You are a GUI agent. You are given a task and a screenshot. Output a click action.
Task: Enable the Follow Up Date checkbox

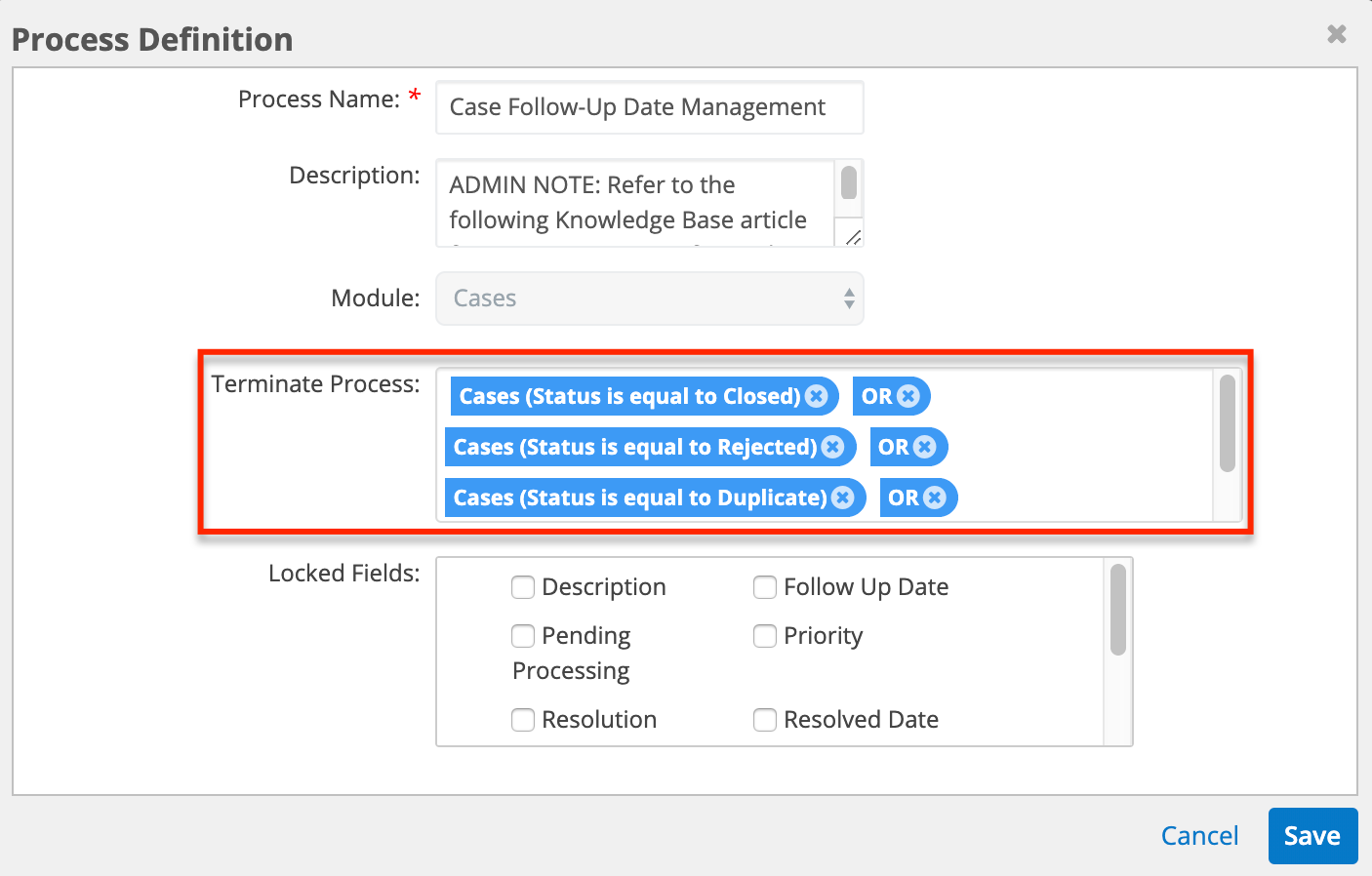[x=765, y=587]
